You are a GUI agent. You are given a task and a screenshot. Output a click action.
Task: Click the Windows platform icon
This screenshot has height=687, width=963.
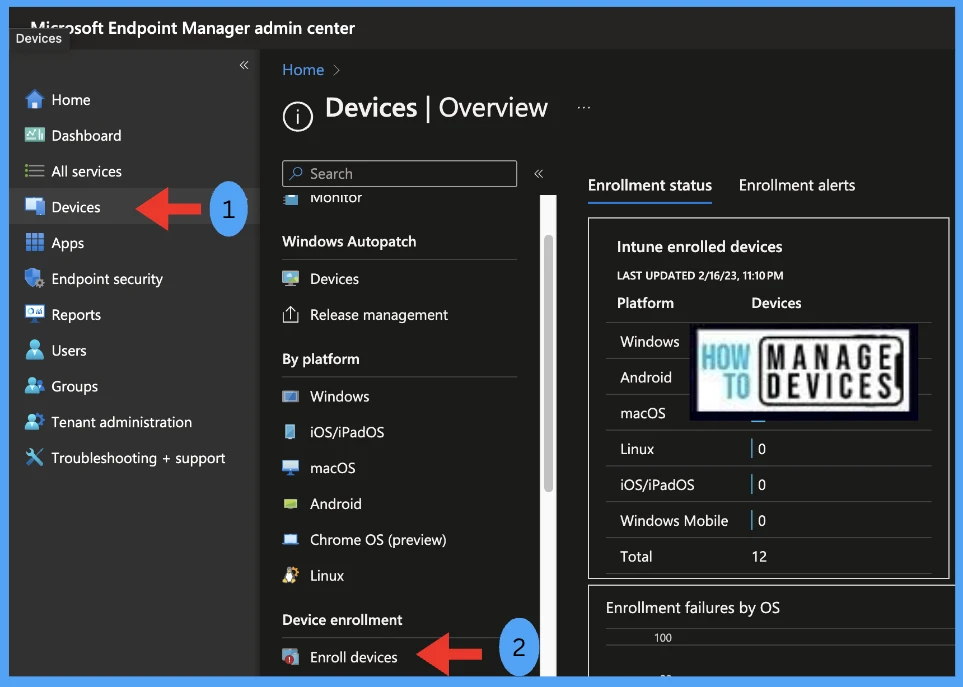290,397
